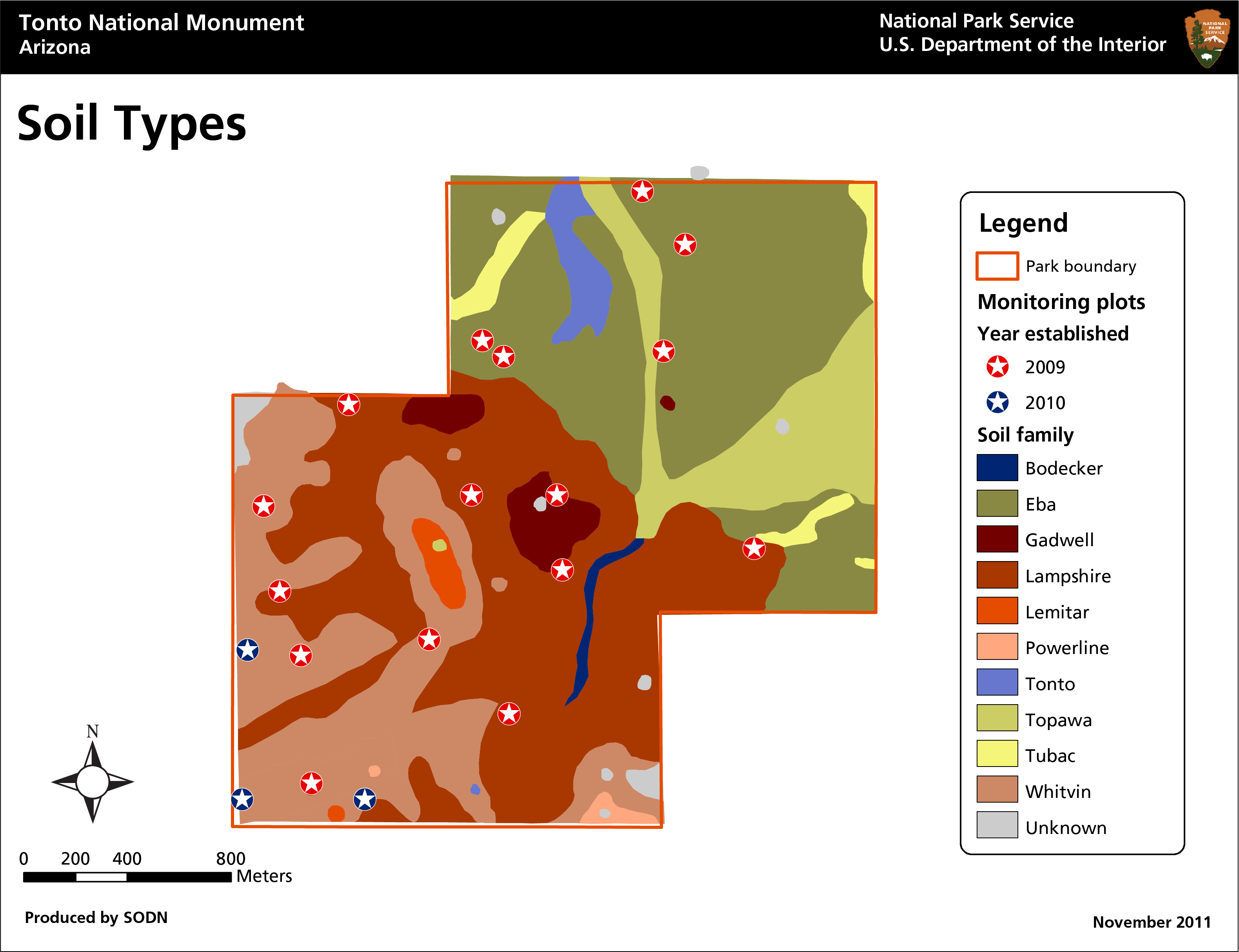Screen dimensions: 1239x952
Task: Click the "Meters" scale bar label
Action: (264, 877)
